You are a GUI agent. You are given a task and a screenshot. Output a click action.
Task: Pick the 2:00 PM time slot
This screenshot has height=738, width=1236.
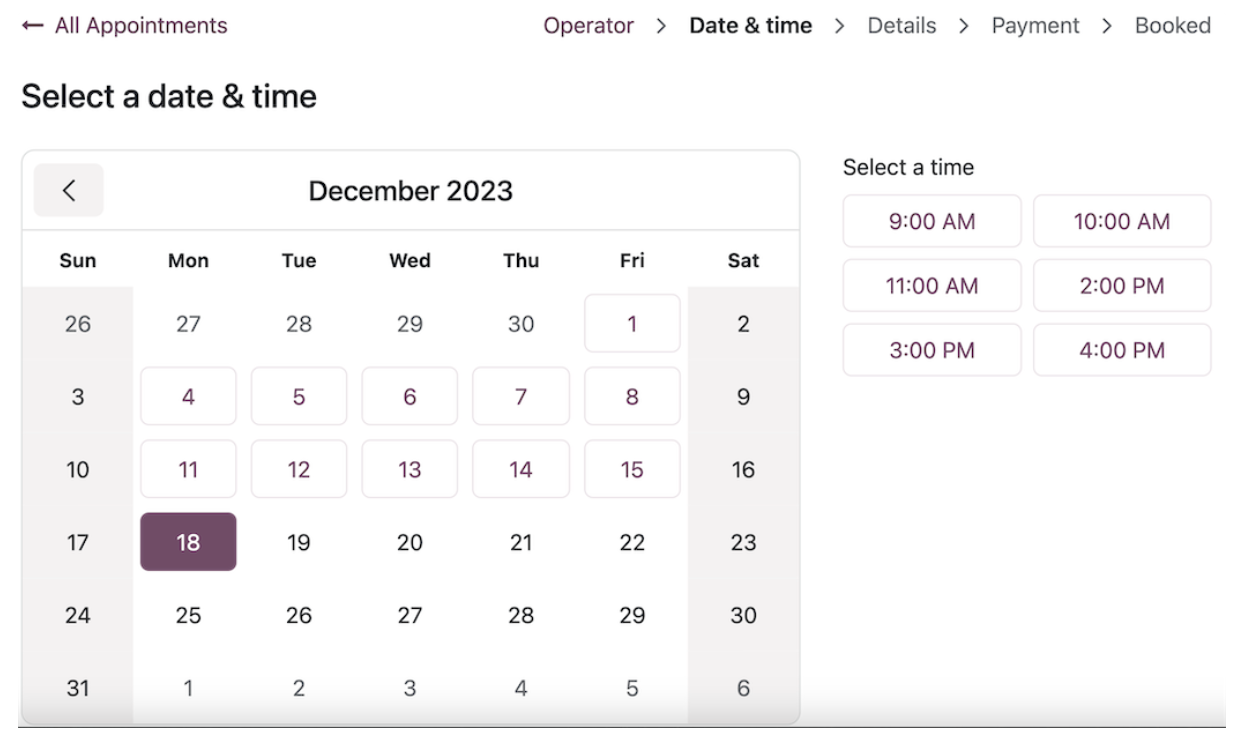point(1122,285)
